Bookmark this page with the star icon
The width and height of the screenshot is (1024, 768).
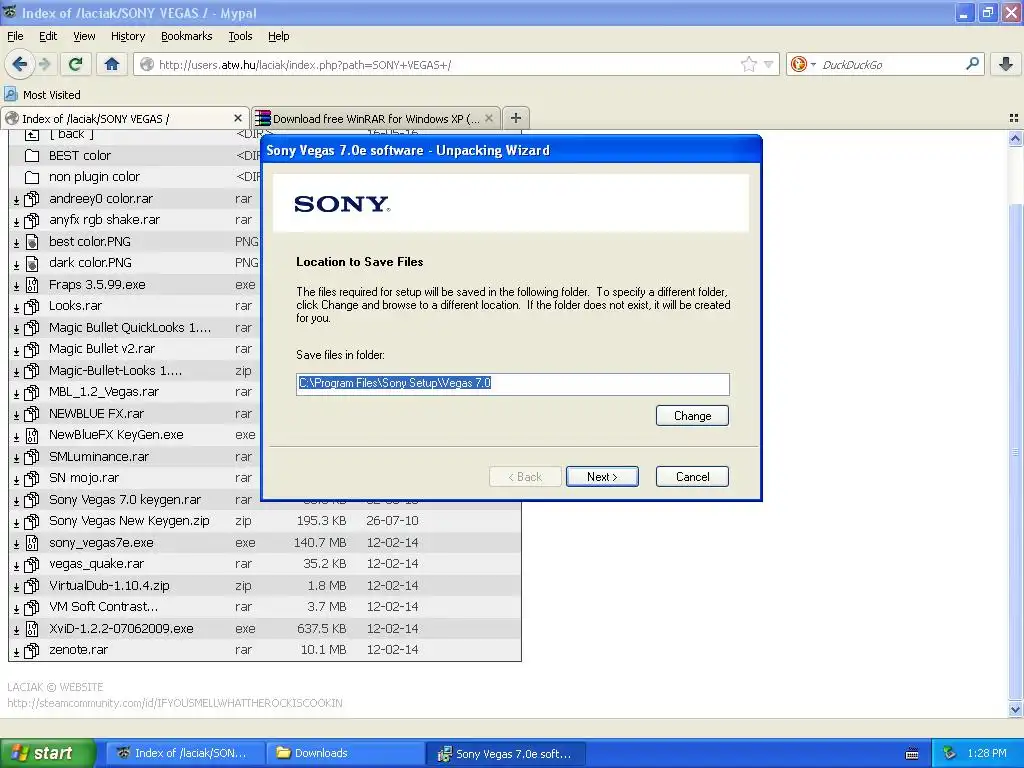(748, 64)
